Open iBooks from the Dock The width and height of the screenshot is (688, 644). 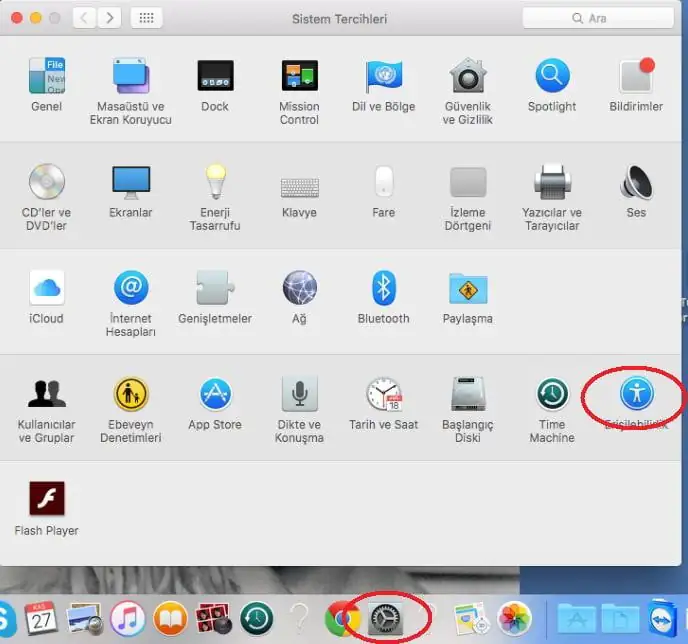pyautogui.click(x=170, y=619)
